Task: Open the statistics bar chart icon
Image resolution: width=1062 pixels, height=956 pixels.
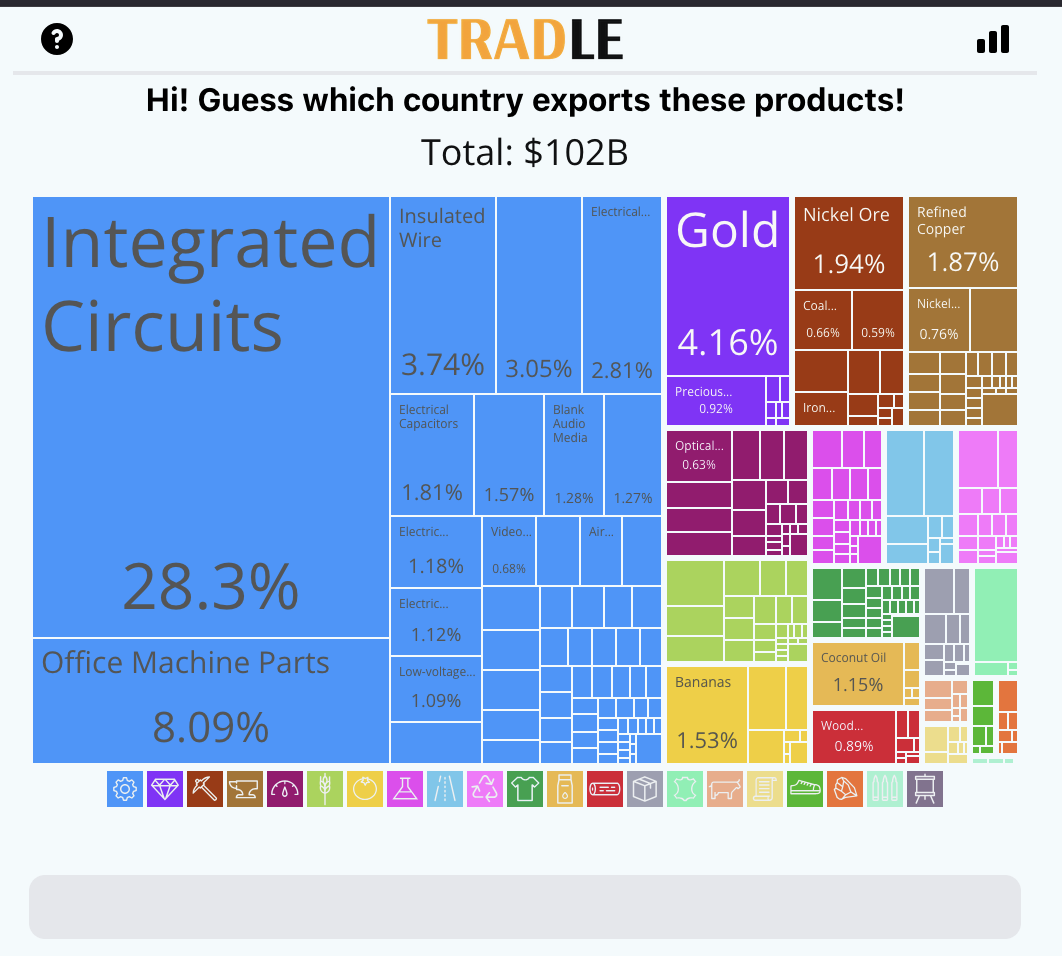Action: tap(992, 39)
